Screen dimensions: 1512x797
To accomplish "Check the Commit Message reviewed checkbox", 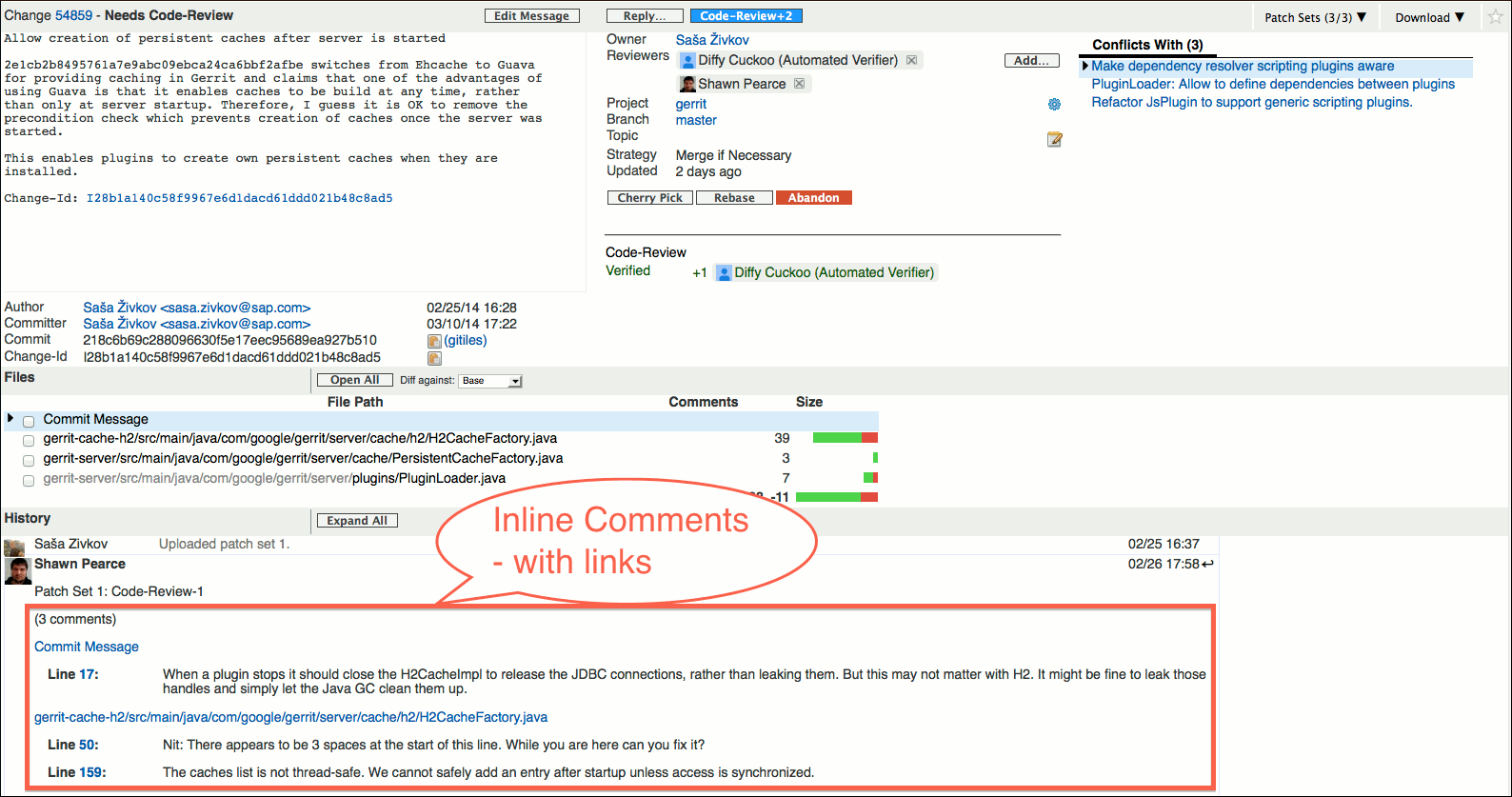I will 29,421.
